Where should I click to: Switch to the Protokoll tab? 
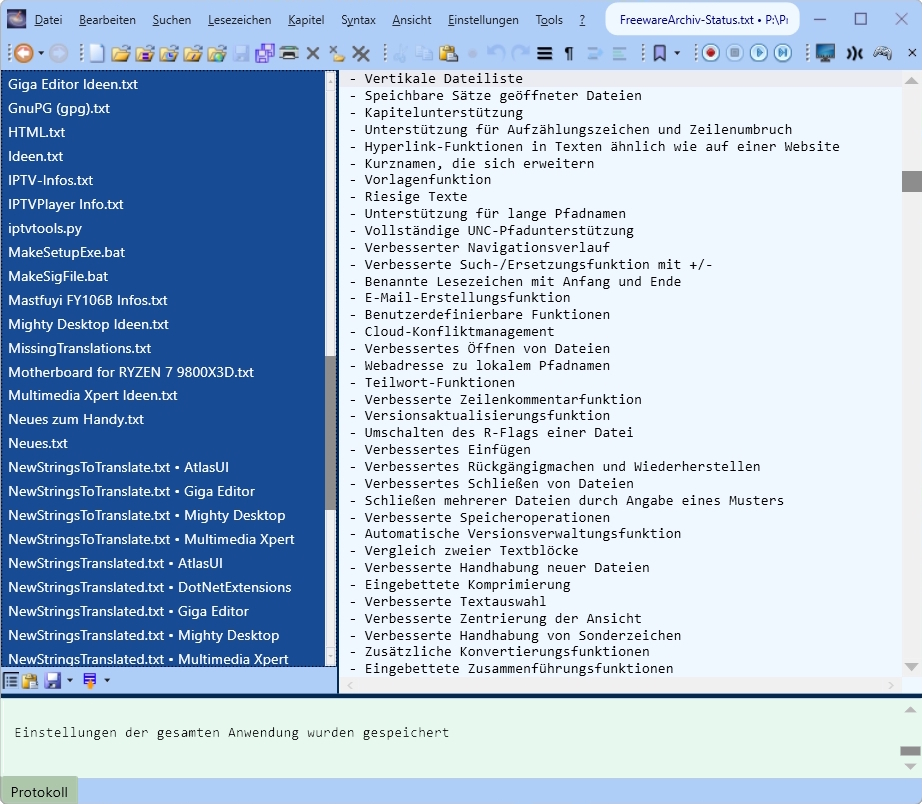(39, 791)
